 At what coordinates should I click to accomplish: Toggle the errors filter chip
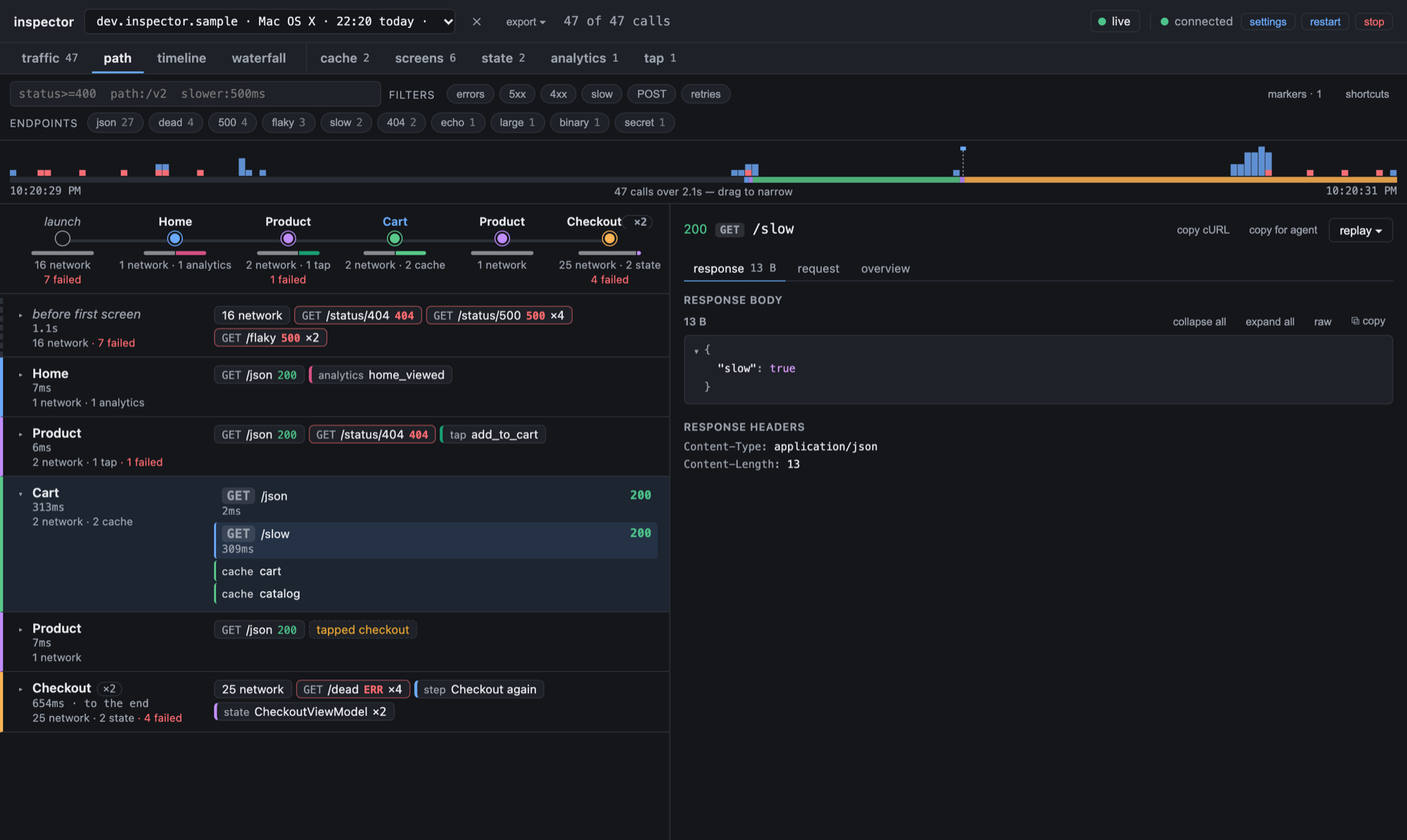pyautogui.click(x=470, y=94)
